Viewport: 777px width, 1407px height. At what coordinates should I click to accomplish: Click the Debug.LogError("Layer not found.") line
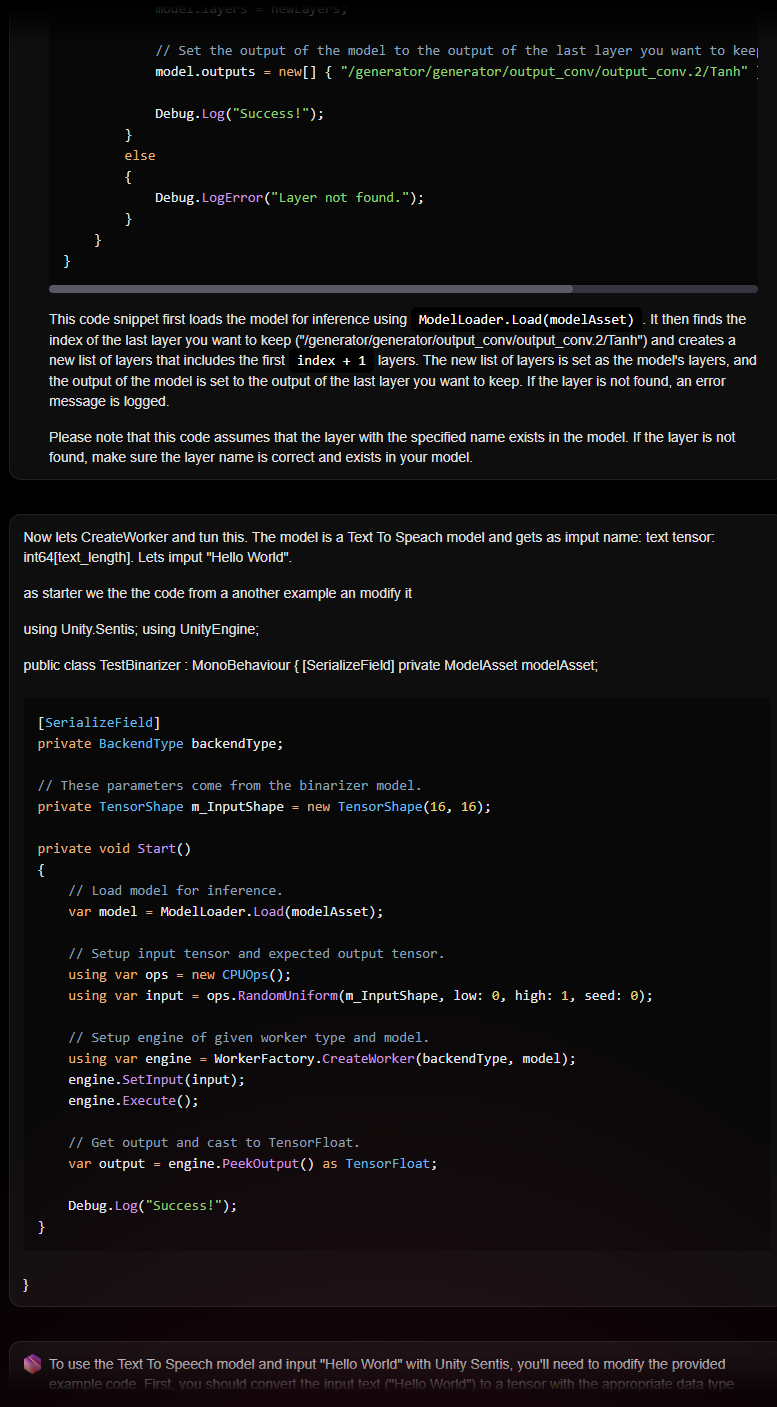click(x=289, y=198)
